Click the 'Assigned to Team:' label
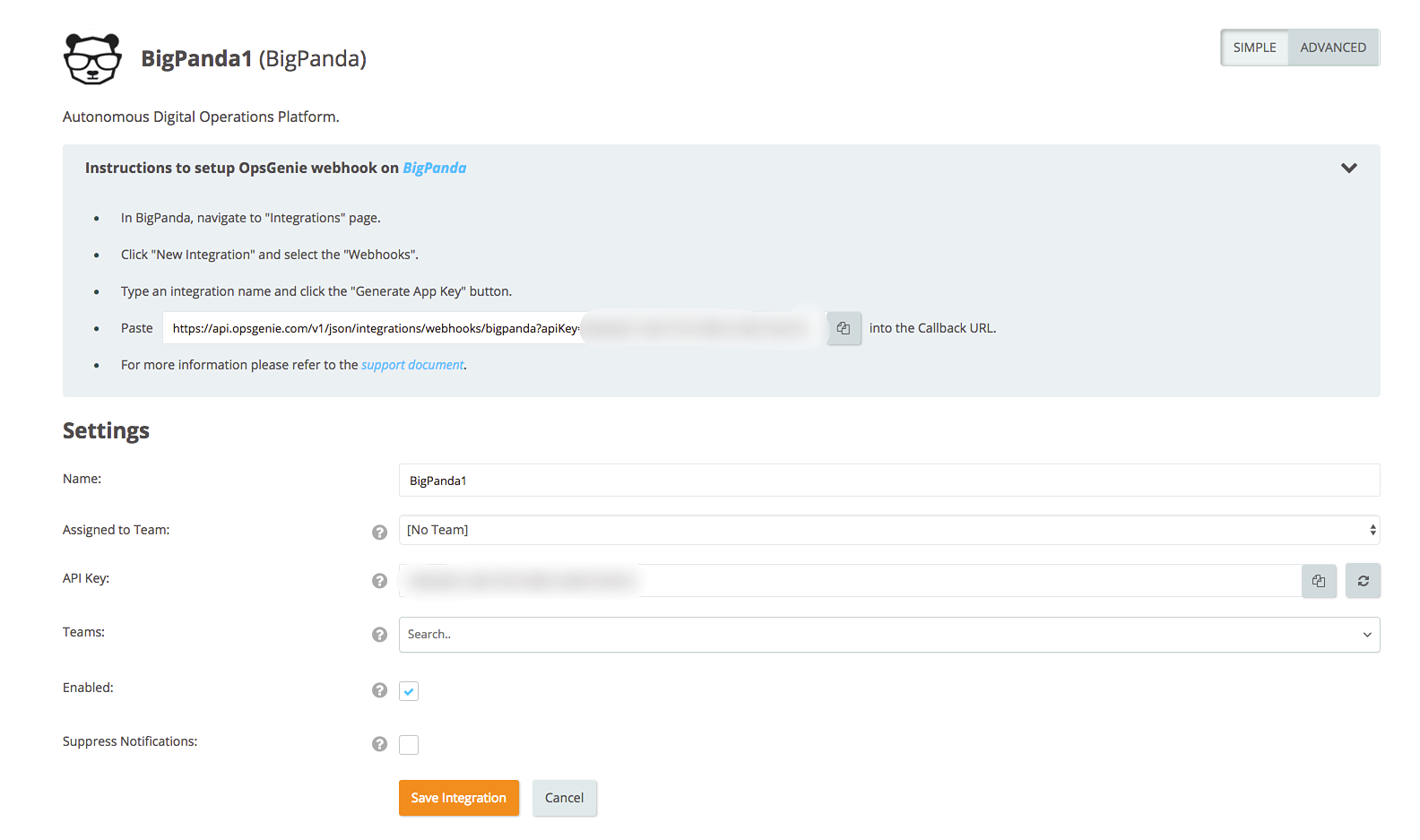The width and height of the screenshot is (1420, 840). click(x=117, y=530)
